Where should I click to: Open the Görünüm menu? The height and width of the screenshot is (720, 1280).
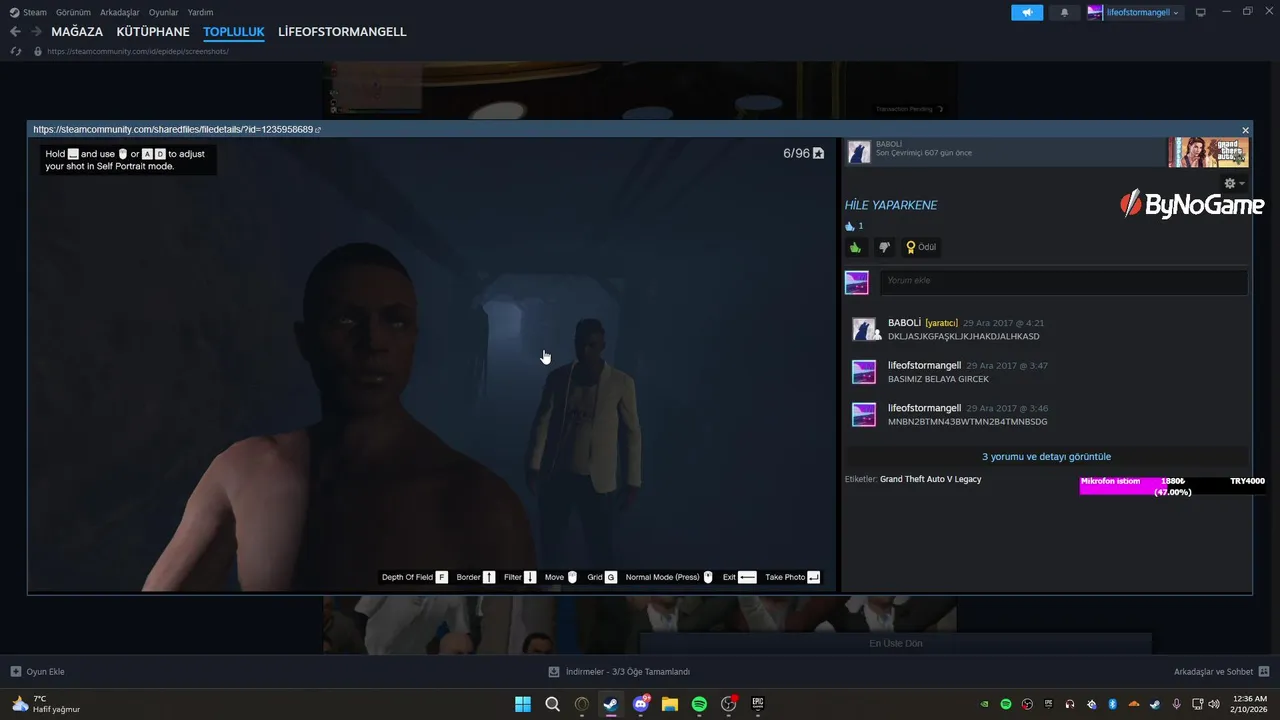pyautogui.click(x=73, y=12)
